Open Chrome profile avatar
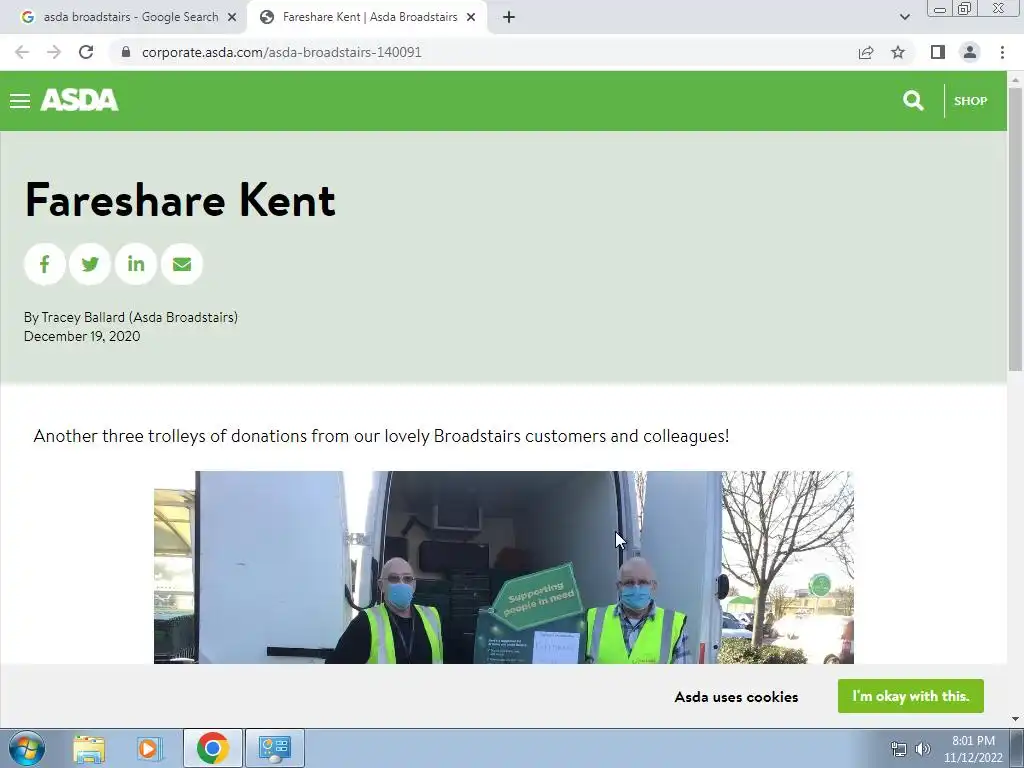Image resolution: width=1024 pixels, height=768 pixels. [x=970, y=52]
